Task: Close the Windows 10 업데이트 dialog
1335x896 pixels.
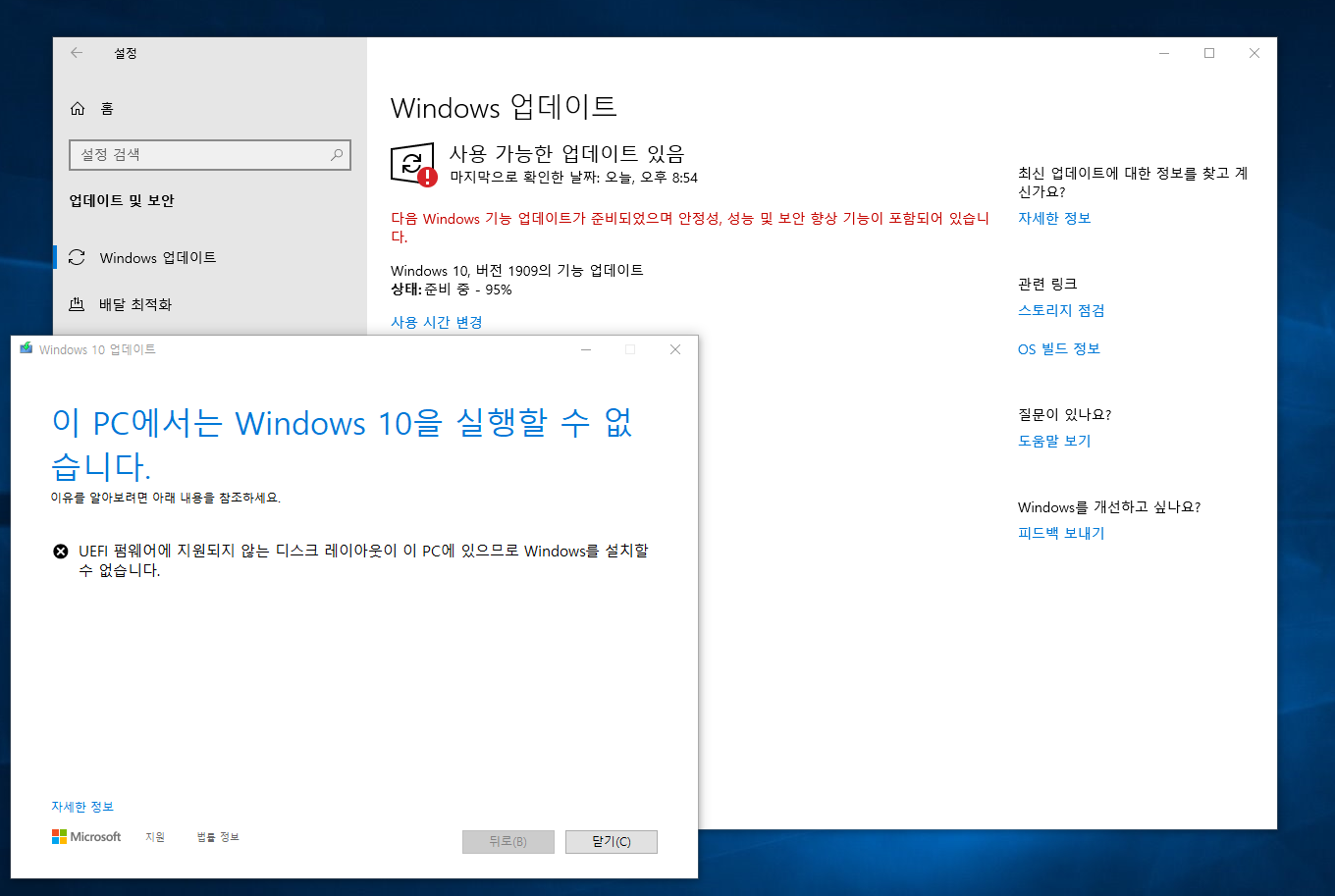Action: (x=675, y=349)
